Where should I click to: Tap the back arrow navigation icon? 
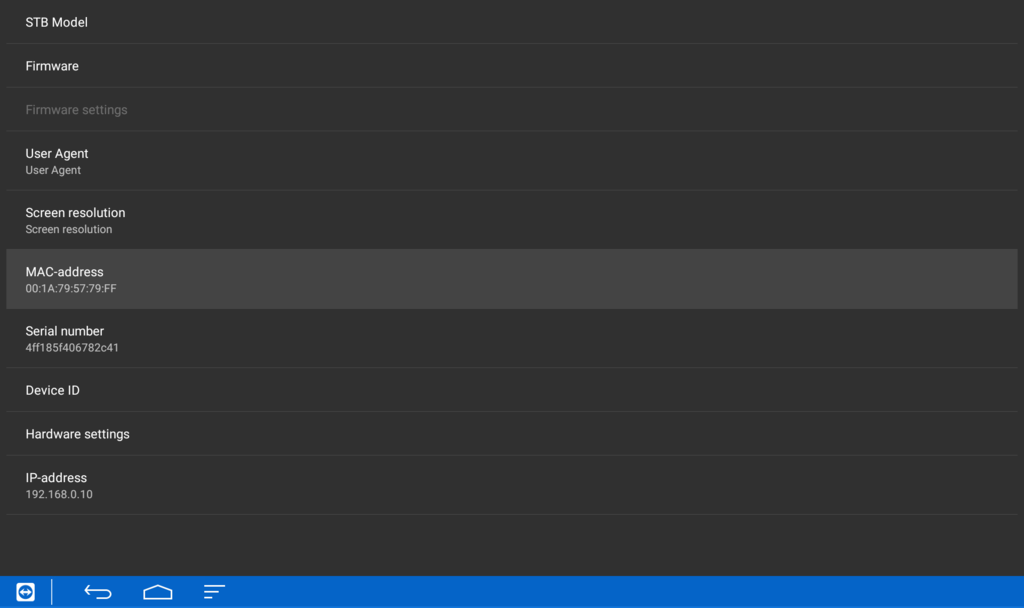point(98,592)
